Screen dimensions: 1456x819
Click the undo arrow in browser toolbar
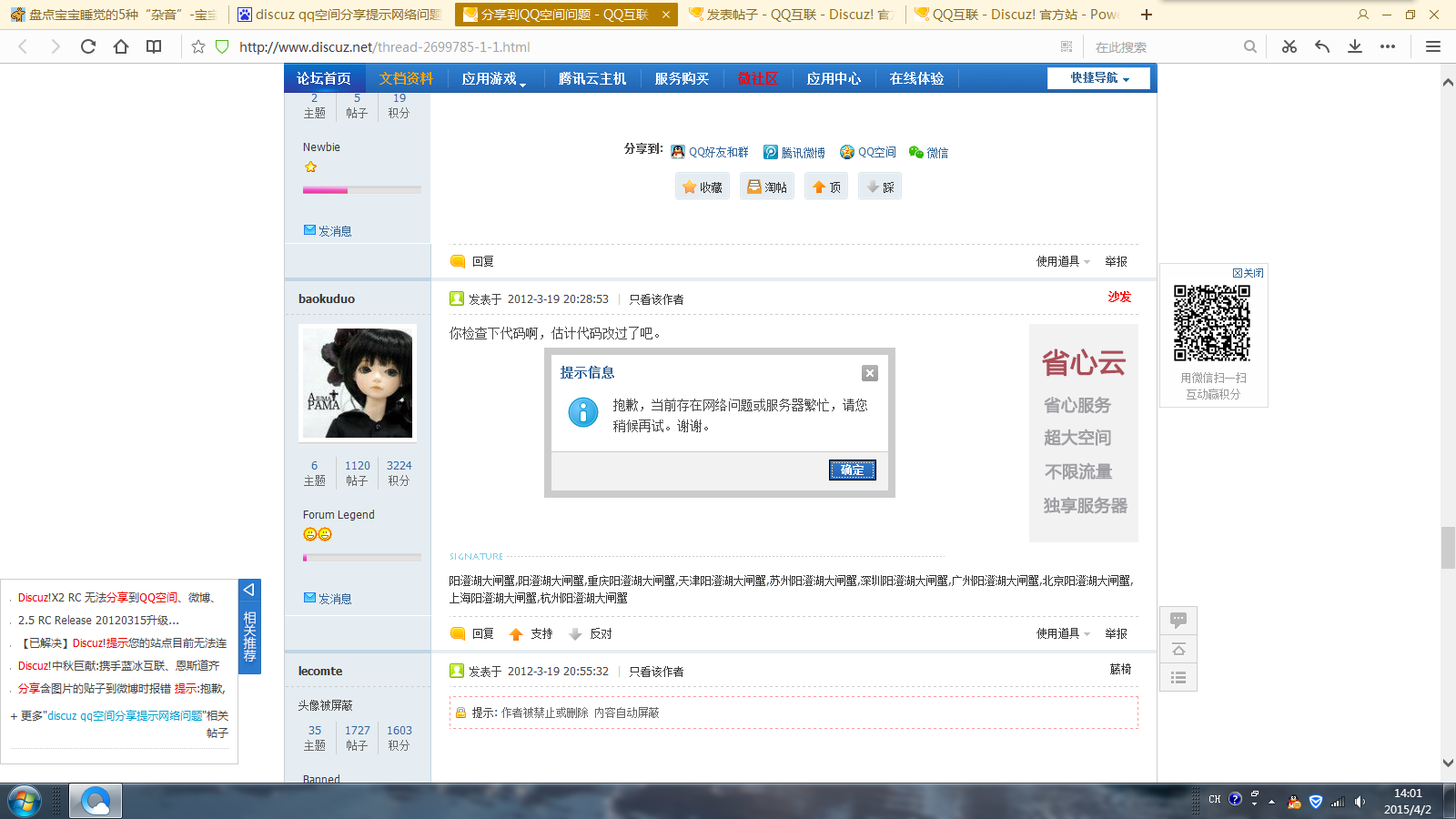[1322, 46]
